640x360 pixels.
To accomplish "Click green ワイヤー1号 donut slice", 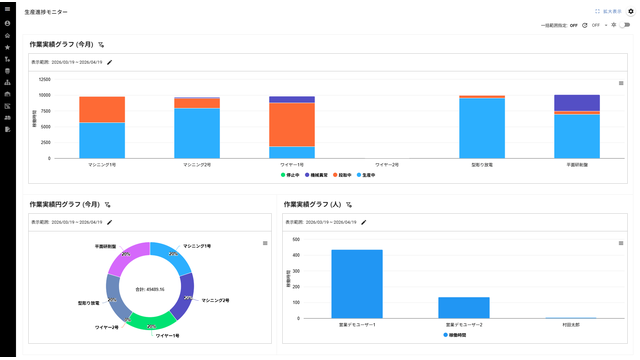I will (x=152, y=322).
